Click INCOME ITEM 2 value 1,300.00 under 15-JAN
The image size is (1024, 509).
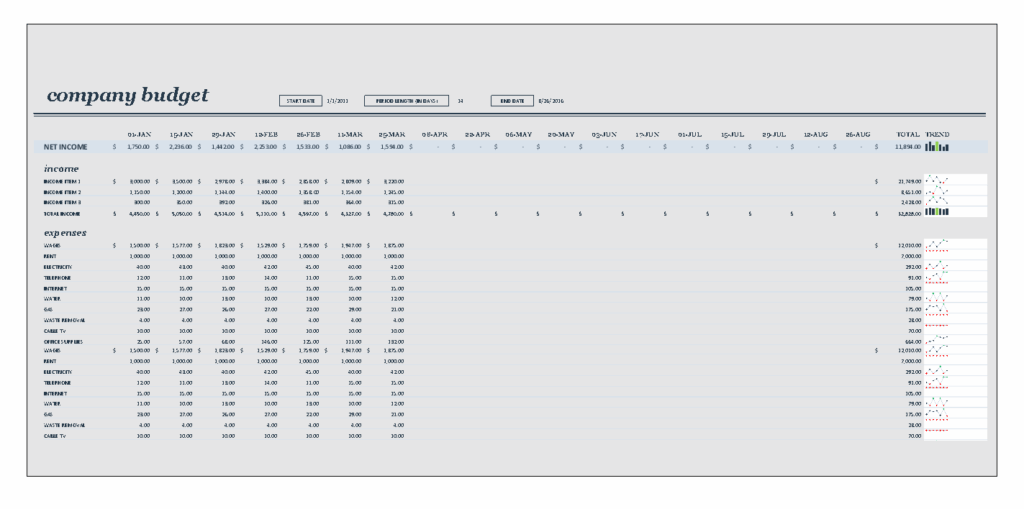(x=182, y=192)
